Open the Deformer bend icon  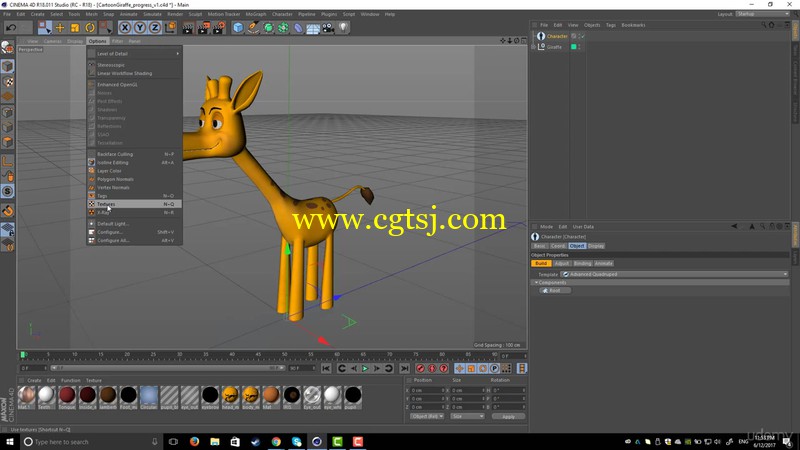[298, 28]
